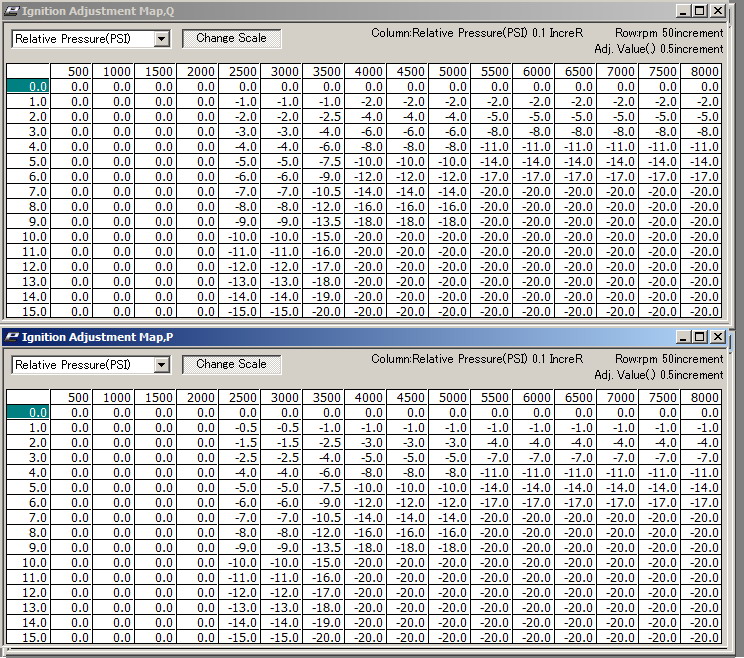Minimize the Ignition Adjustment Map,P window

coord(683,337)
